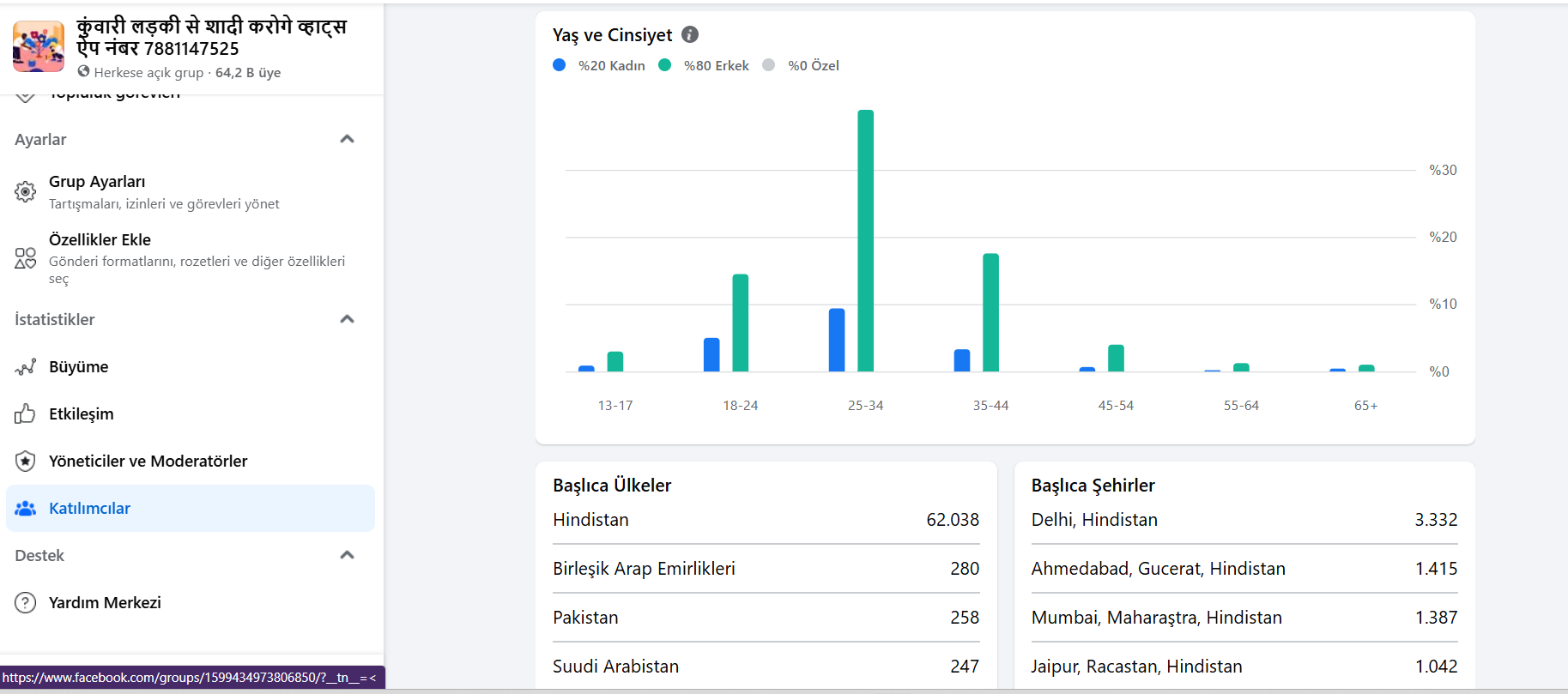The width and height of the screenshot is (1568, 694).
Task: Open the Etkileşim statistics page
Action: (82, 414)
